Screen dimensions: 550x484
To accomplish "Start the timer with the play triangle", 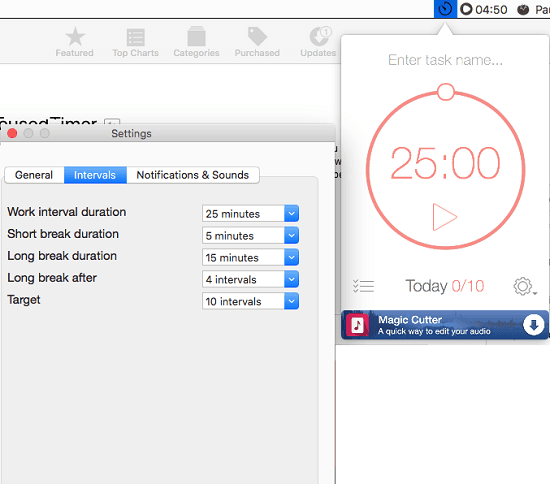I will point(444,217).
